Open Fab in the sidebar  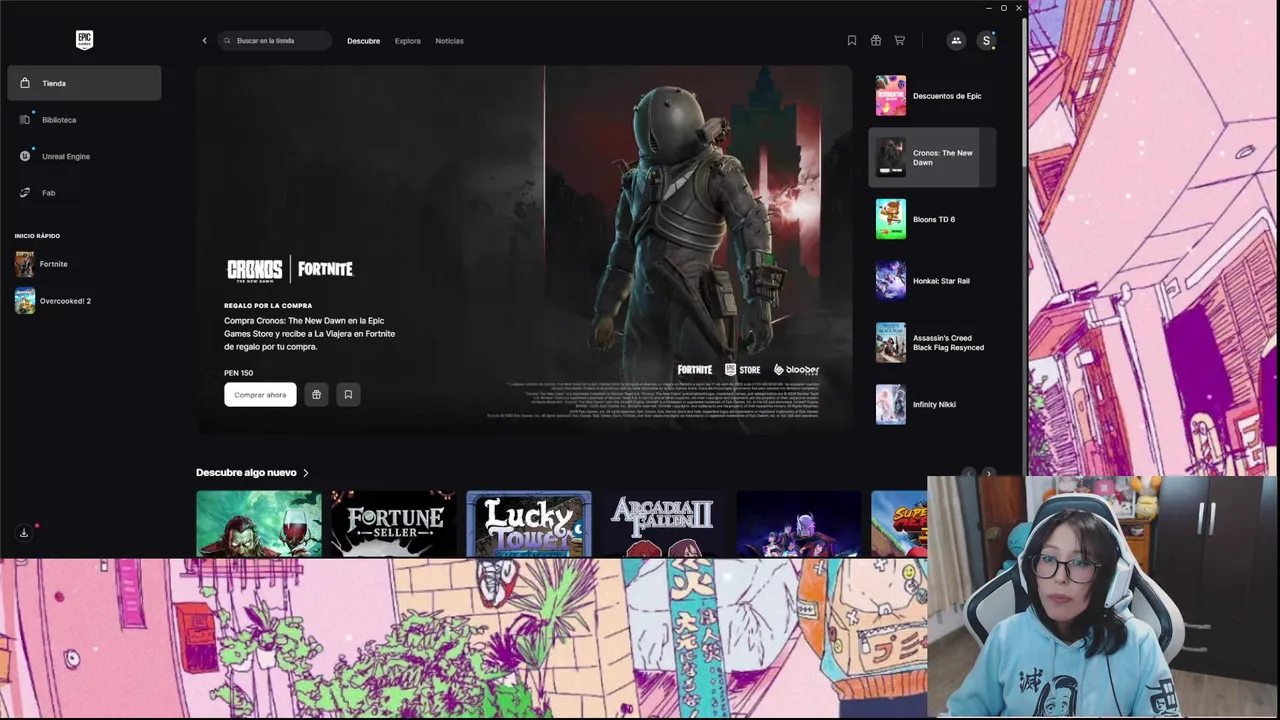point(84,193)
